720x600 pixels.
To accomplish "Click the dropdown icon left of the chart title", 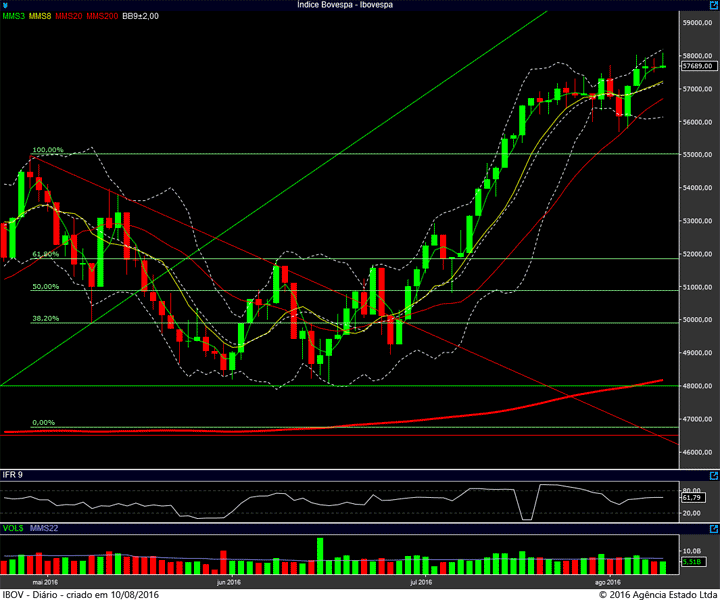I will pyautogui.click(x=5, y=6).
